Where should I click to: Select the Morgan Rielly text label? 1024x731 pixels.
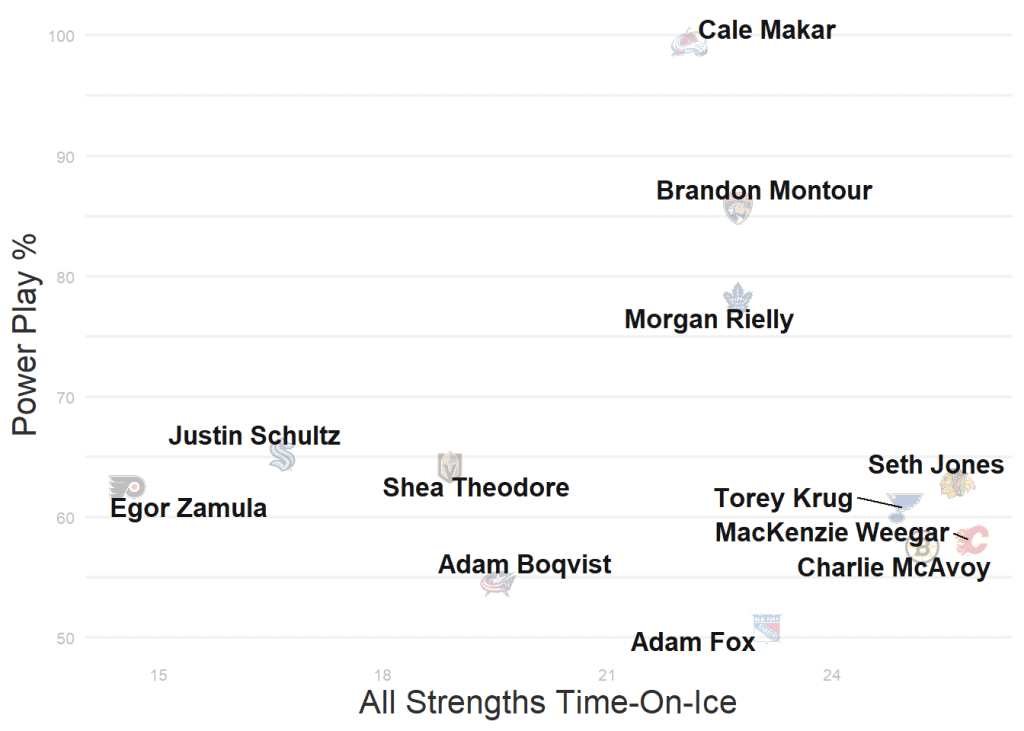click(x=709, y=320)
